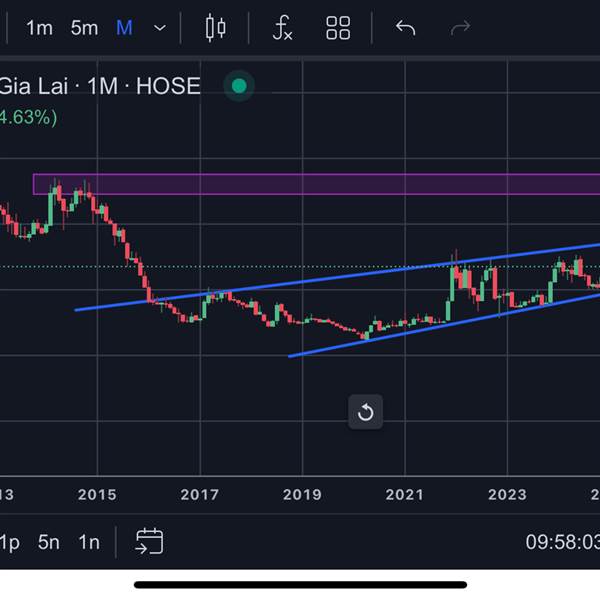The image size is (600, 600).
Task: Click the 2015 label on time axis
Action: (97, 495)
